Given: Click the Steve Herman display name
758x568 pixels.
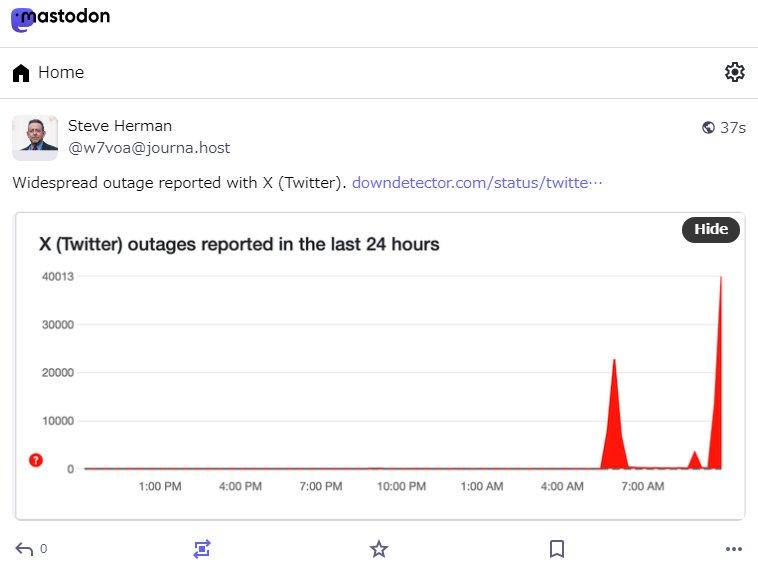Looking at the screenshot, I should [x=120, y=126].
